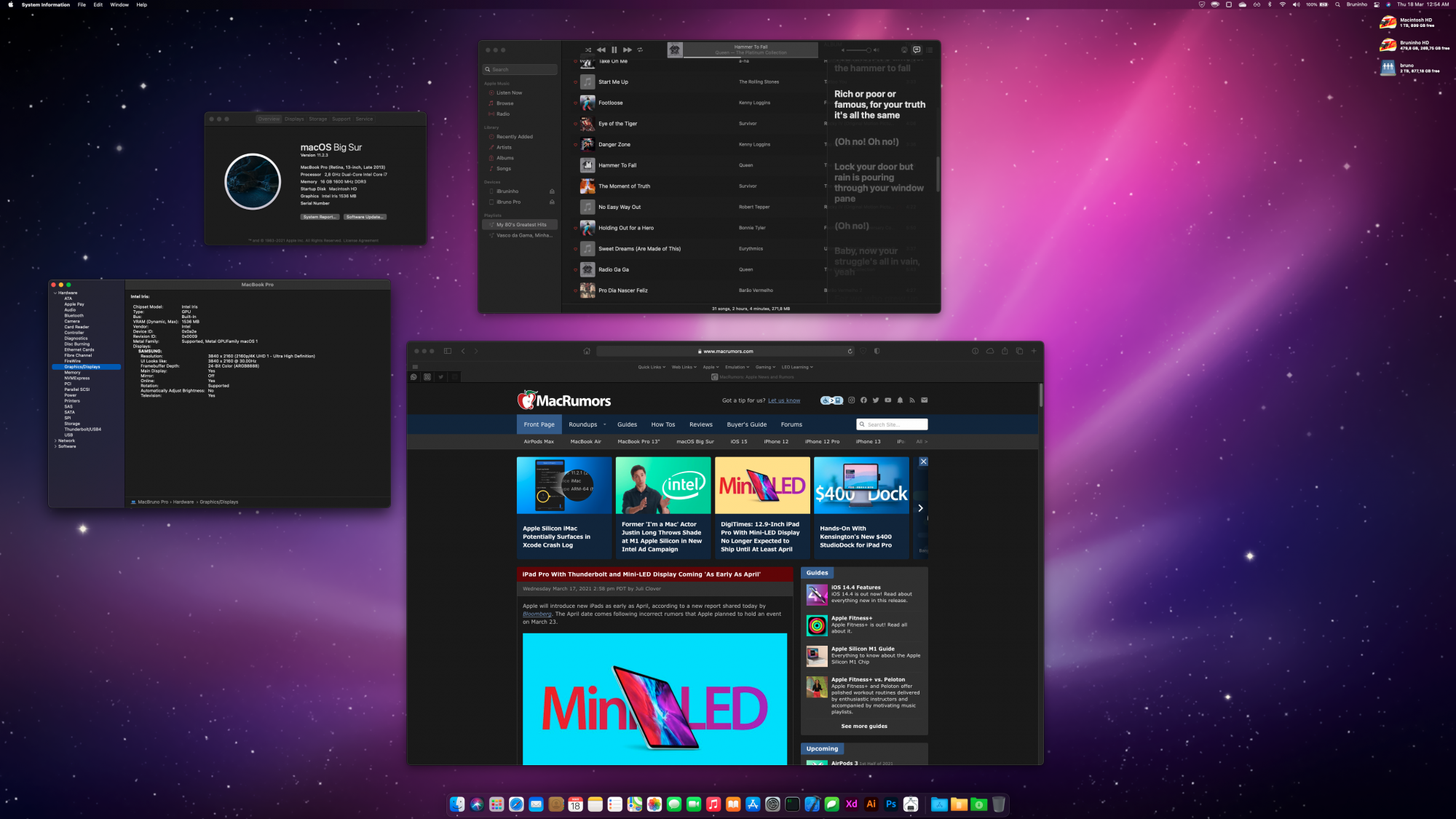Switch to Displays tab in About This Mac
The height and width of the screenshot is (819, 1456).
click(294, 119)
